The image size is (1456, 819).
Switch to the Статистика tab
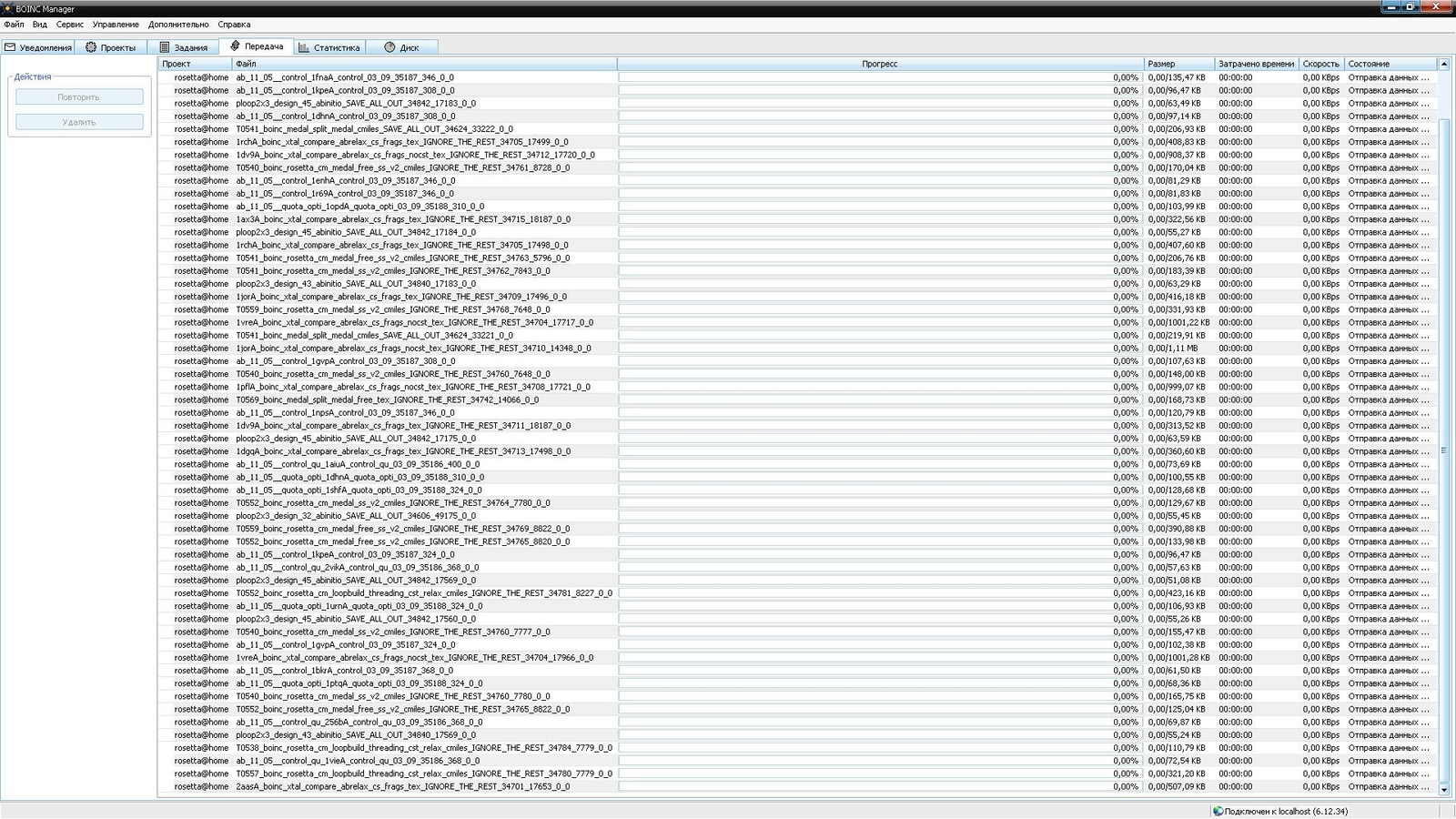[329, 47]
